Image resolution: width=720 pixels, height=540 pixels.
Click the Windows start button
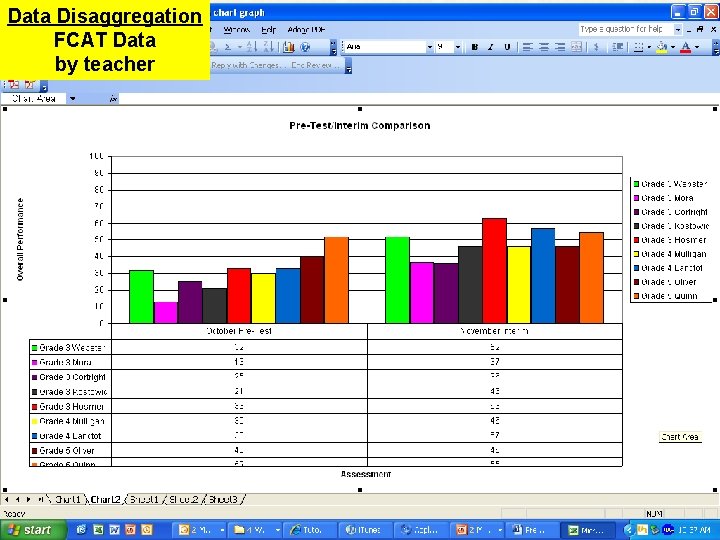tap(31, 530)
